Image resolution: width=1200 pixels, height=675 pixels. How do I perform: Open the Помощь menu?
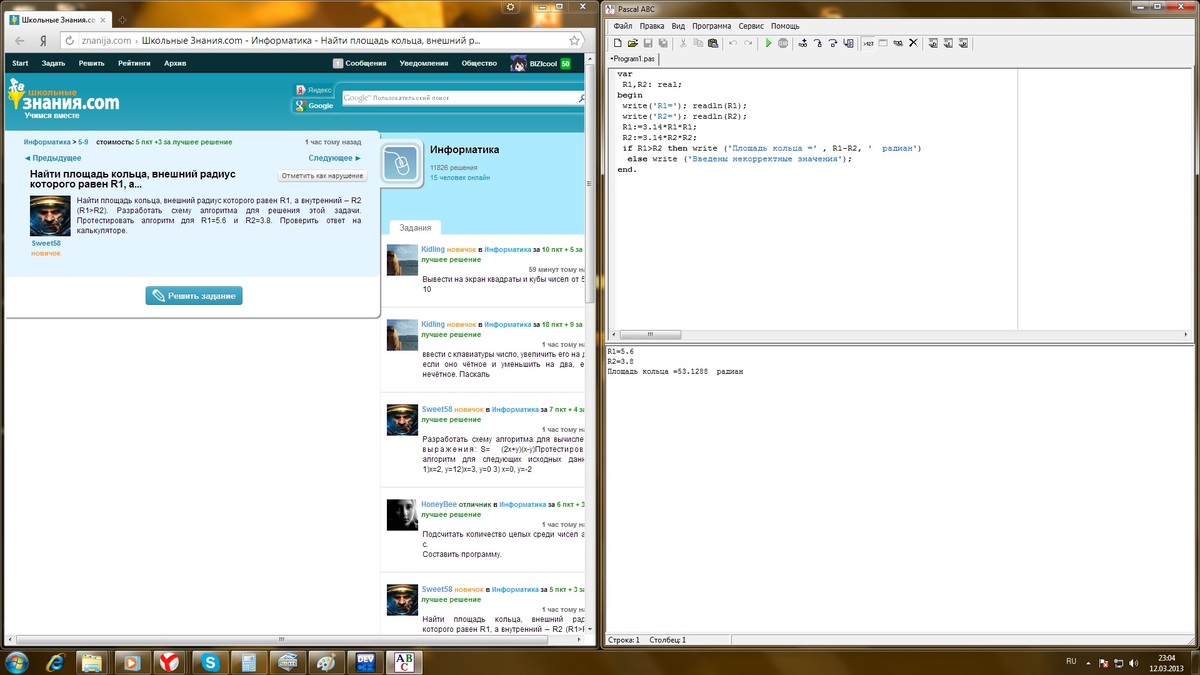[x=785, y=26]
